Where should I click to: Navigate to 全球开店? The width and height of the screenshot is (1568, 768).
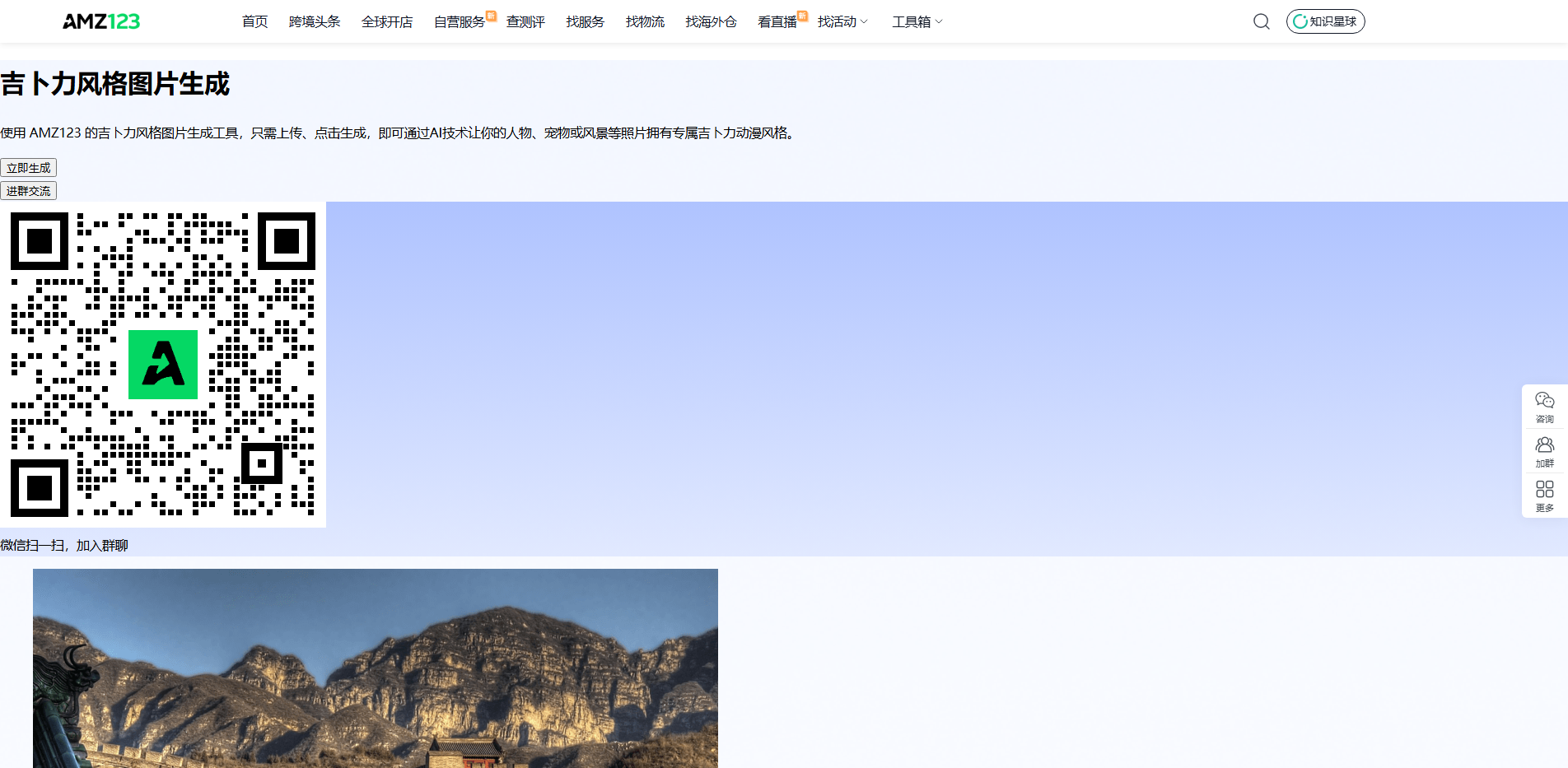(x=387, y=22)
